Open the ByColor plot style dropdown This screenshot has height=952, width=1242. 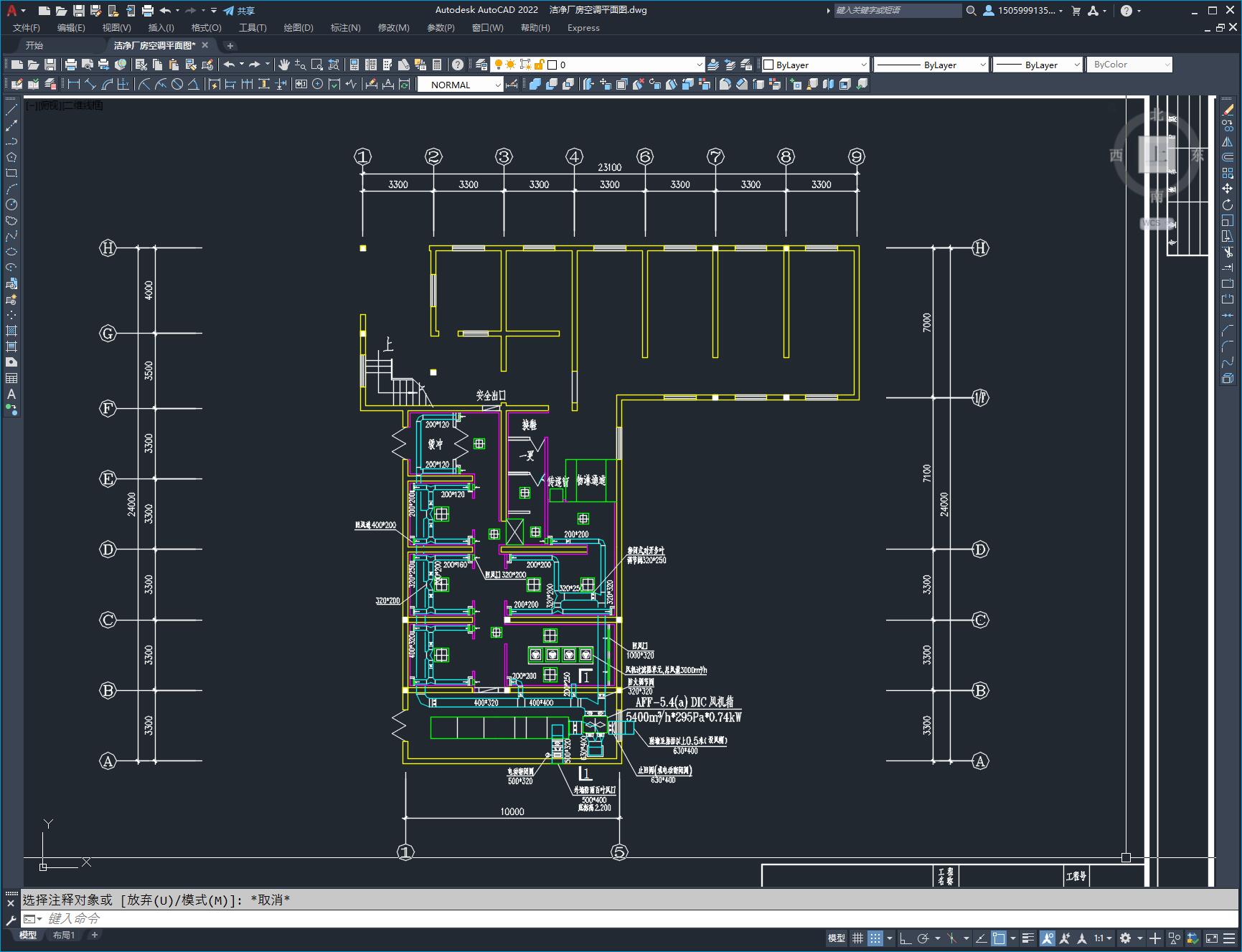(1129, 65)
